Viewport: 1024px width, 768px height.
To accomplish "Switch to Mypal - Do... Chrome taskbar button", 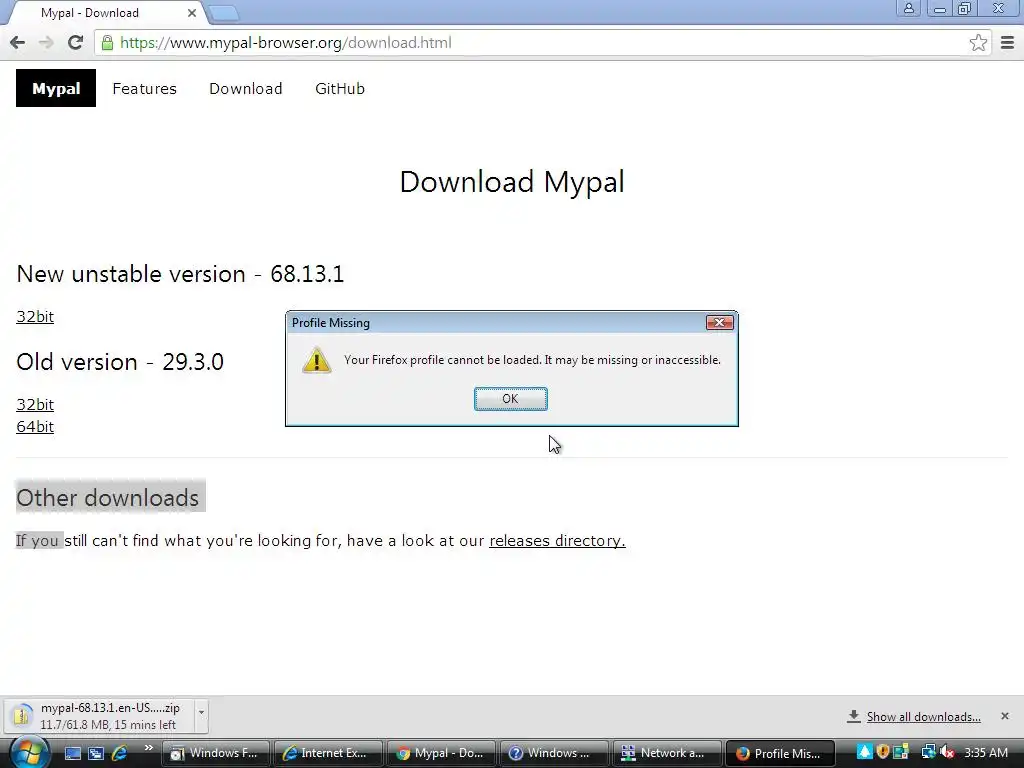I will tap(441, 754).
